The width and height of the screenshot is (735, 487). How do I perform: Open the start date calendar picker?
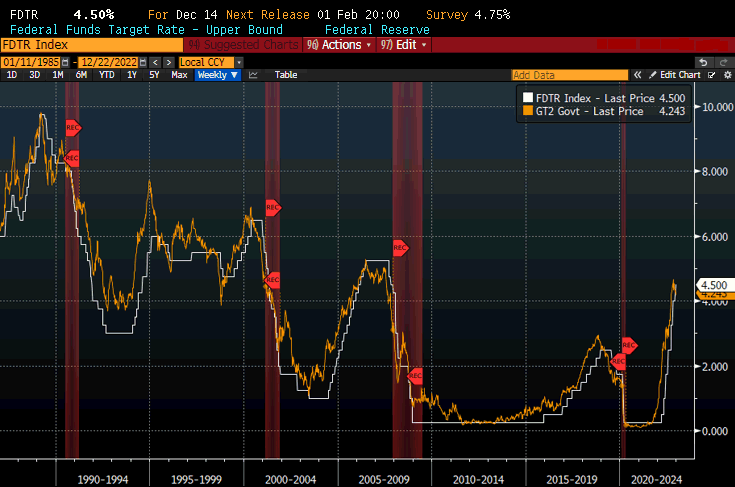pyautogui.click(x=65, y=62)
